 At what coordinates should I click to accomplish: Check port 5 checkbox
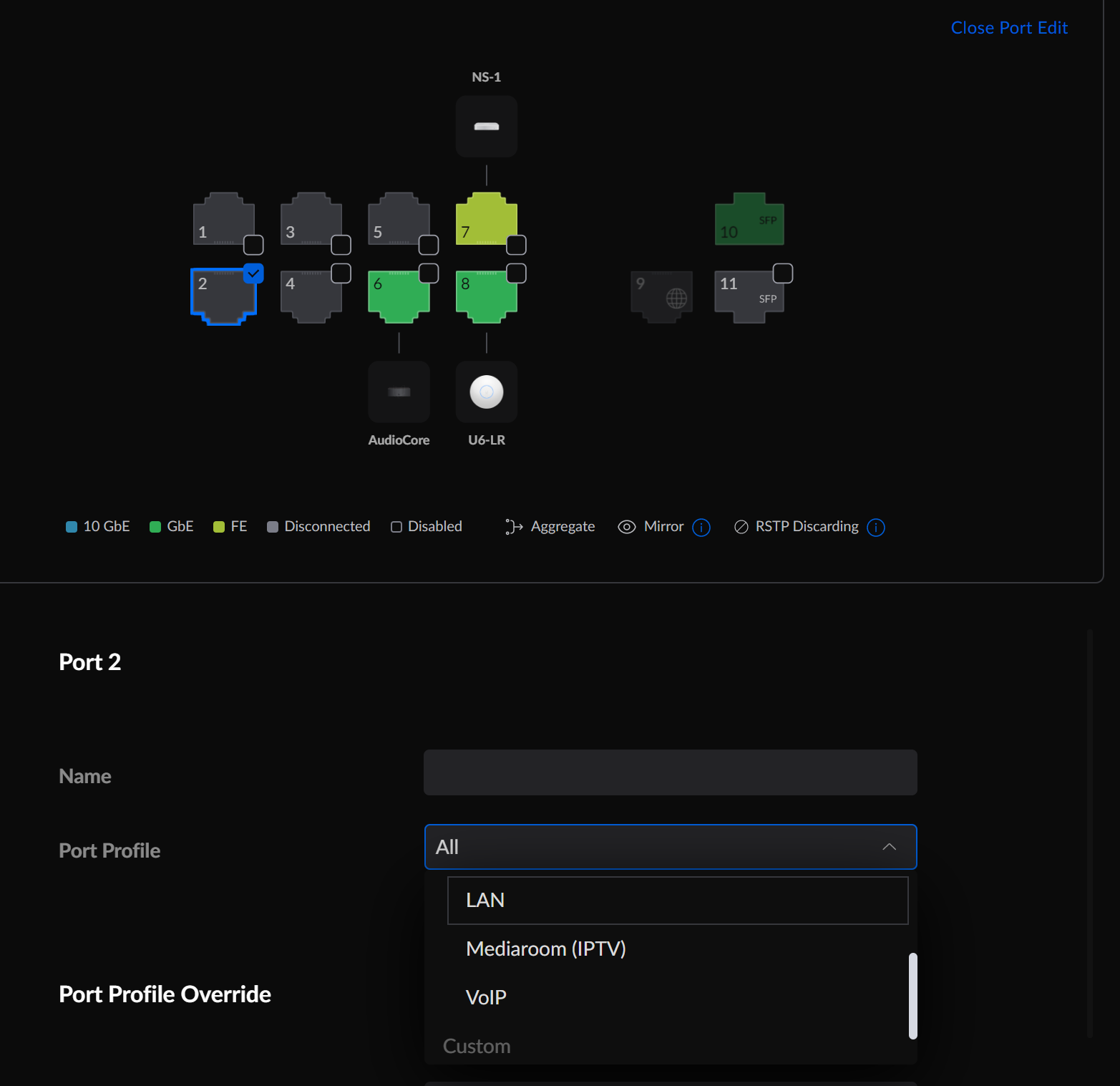[429, 245]
